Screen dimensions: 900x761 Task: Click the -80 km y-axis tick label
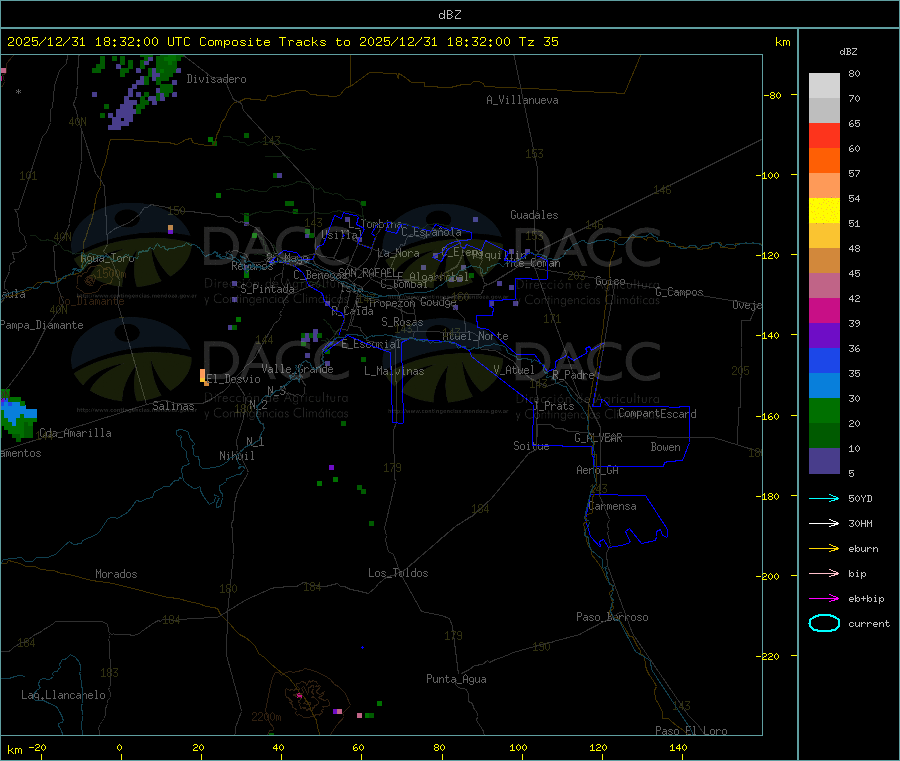pyautogui.click(x=772, y=95)
